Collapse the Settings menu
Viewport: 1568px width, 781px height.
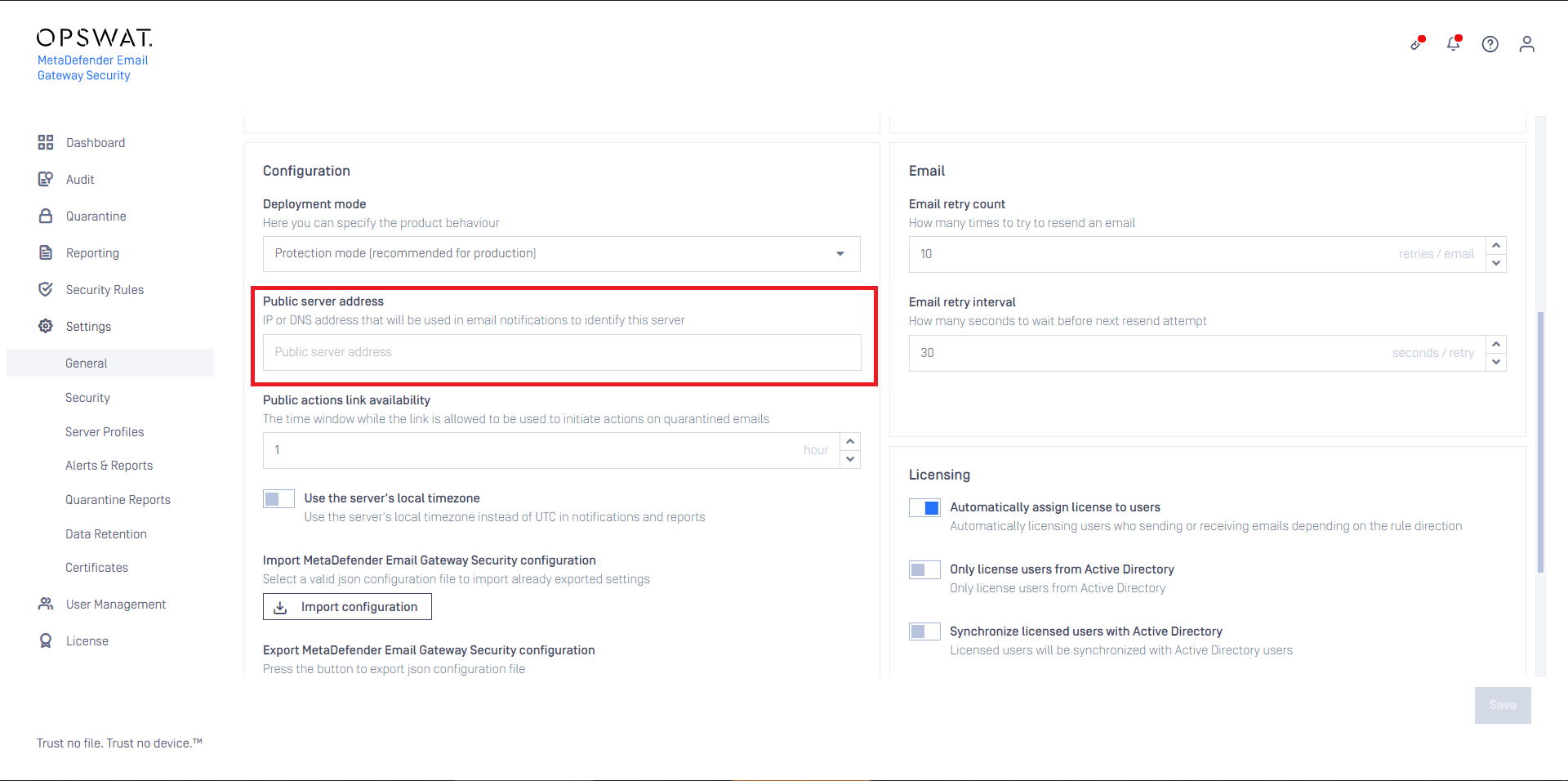88,326
